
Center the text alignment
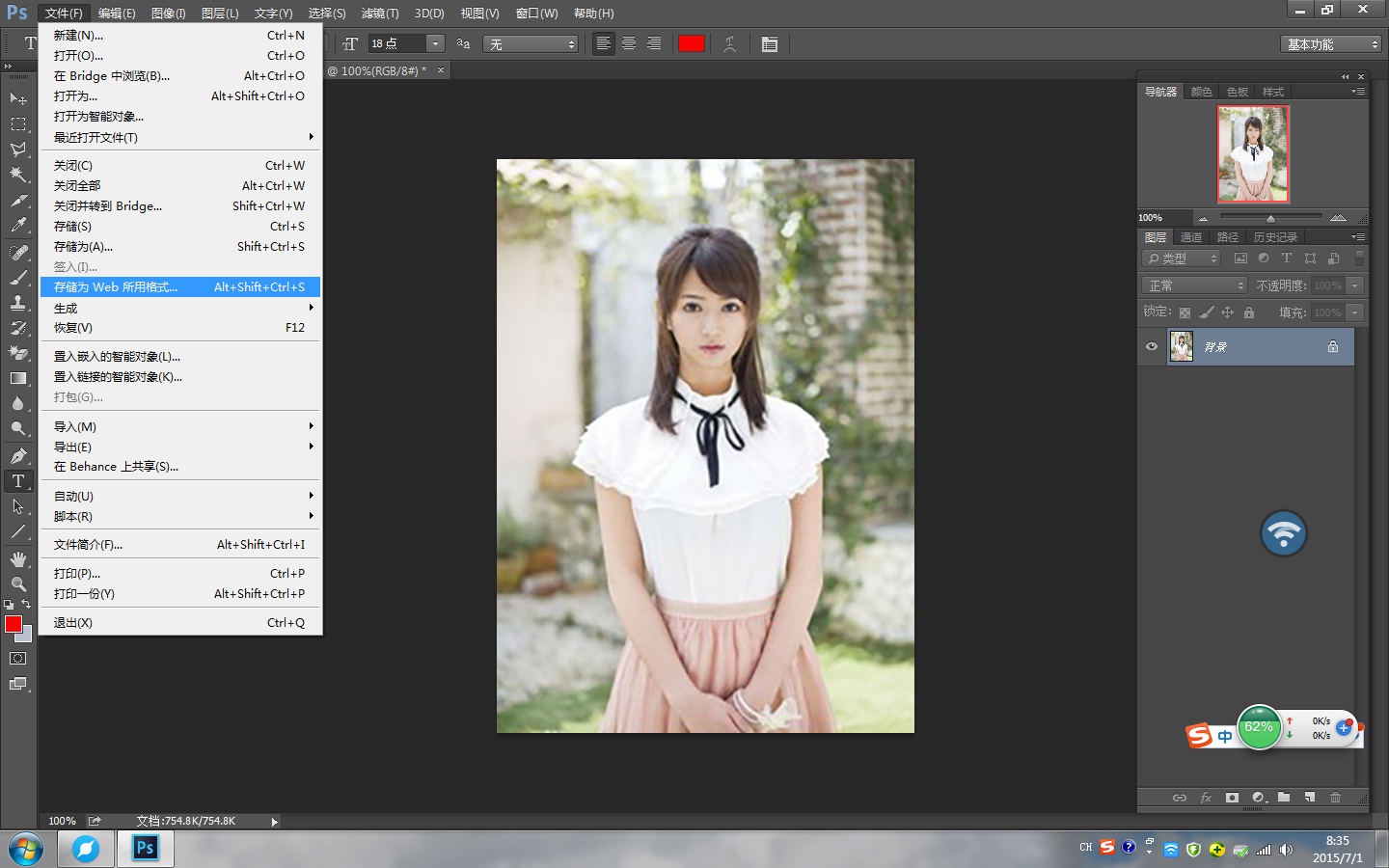click(x=629, y=44)
